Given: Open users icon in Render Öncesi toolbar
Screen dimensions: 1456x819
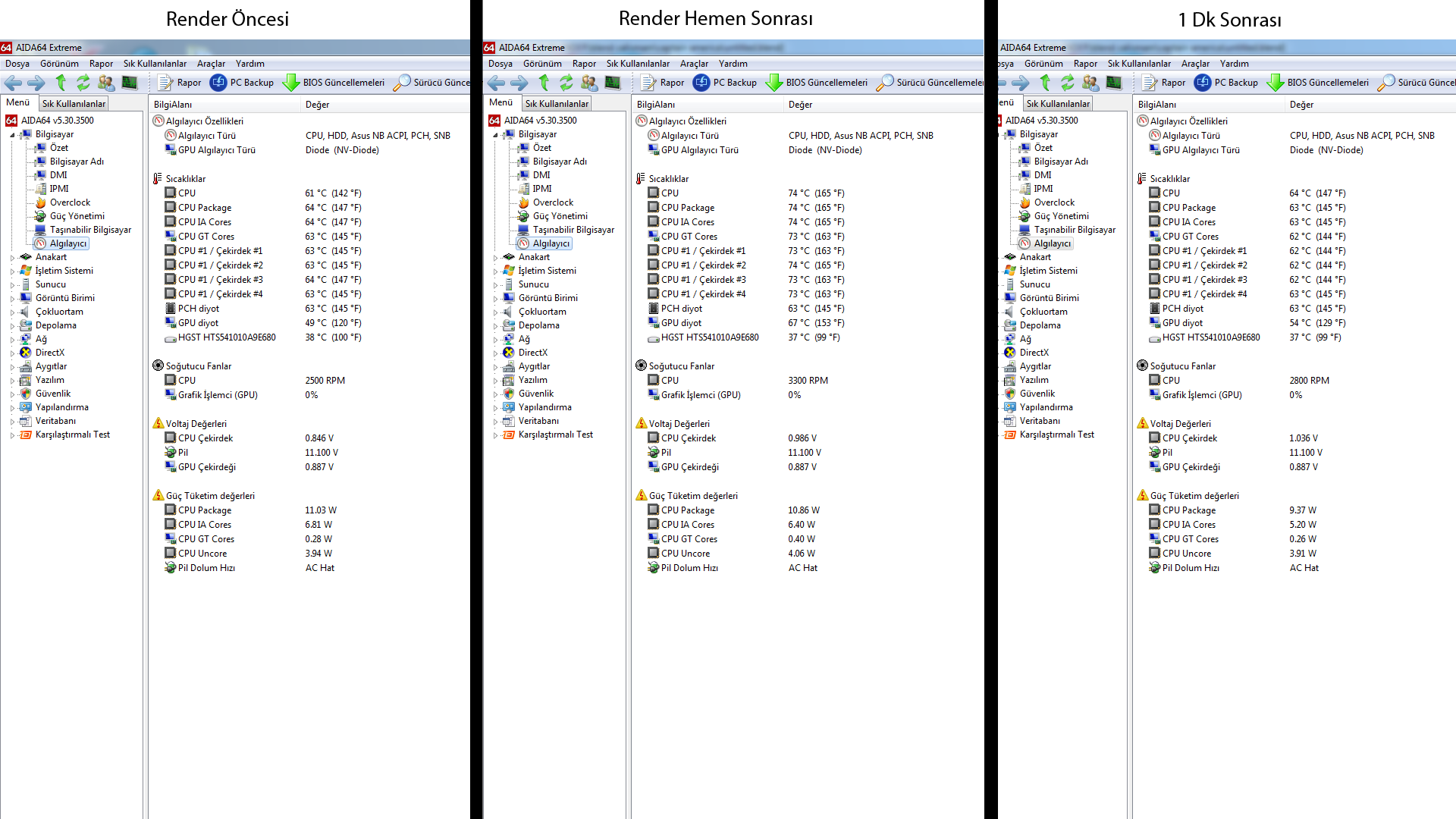Looking at the screenshot, I should point(106,83).
